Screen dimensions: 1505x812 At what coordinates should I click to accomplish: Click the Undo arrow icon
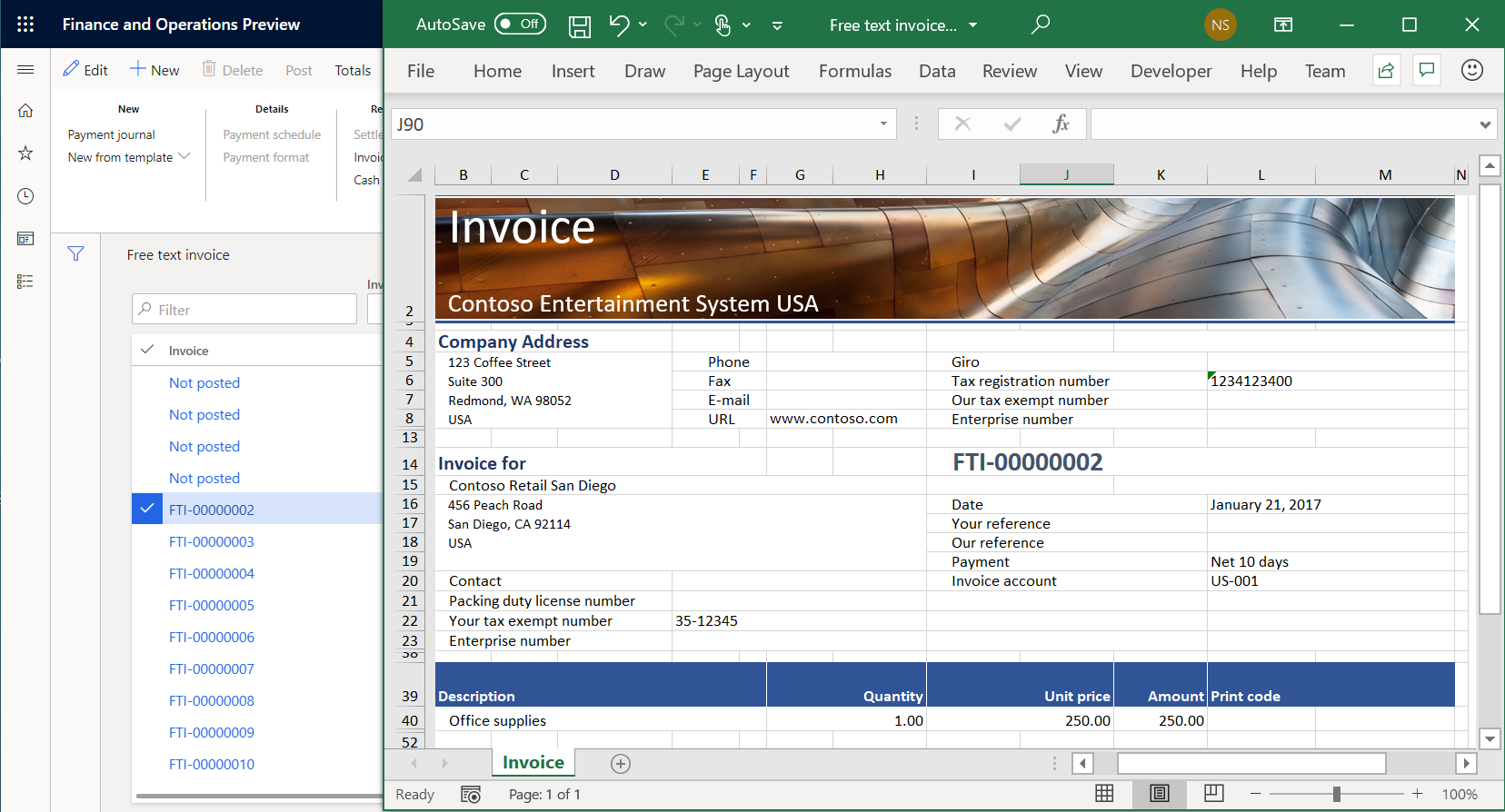[x=619, y=25]
